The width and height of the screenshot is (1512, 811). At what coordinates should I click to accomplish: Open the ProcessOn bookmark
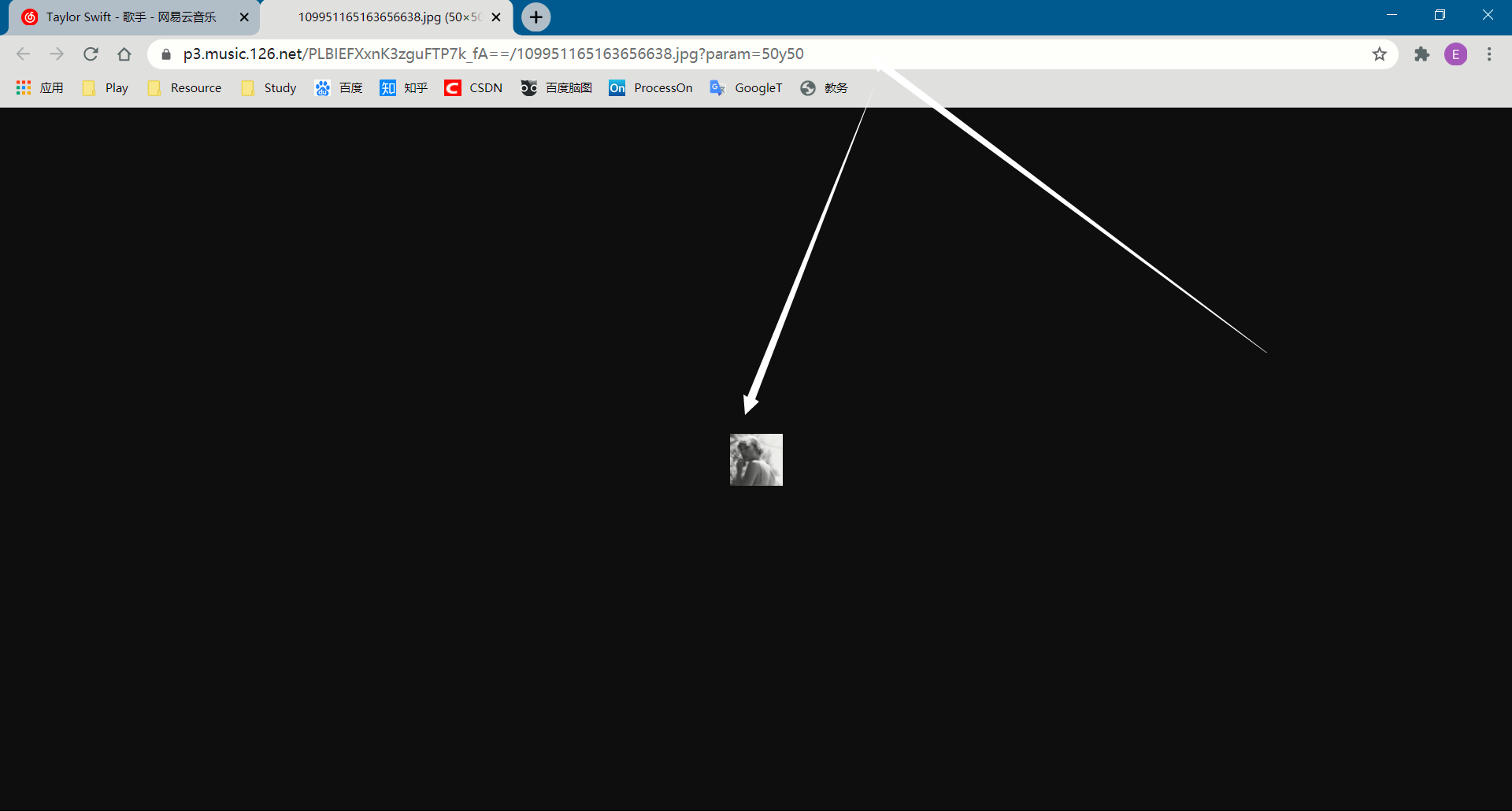pos(650,87)
